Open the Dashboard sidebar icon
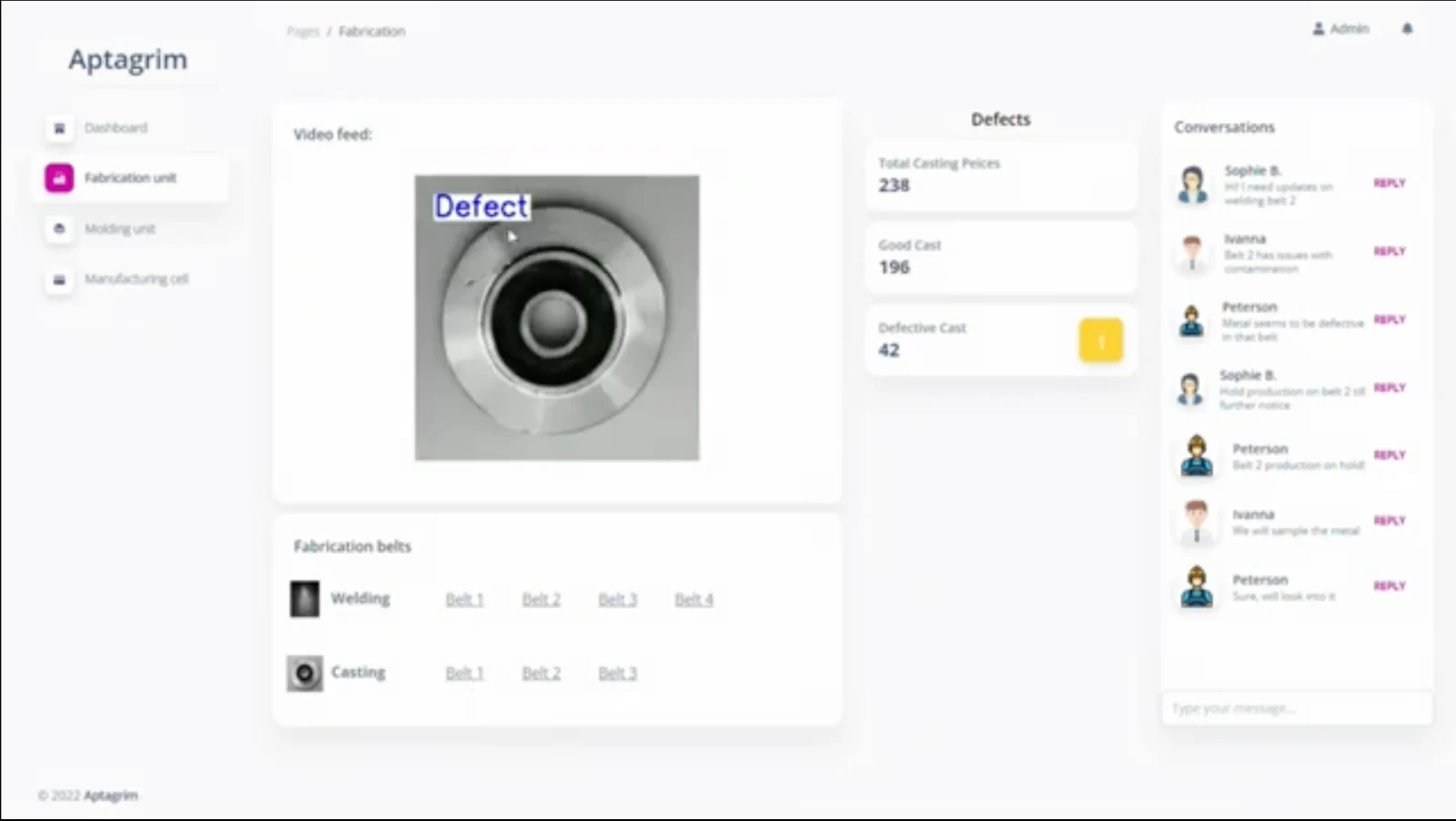This screenshot has height=821, width=1456. pos(59,128)
